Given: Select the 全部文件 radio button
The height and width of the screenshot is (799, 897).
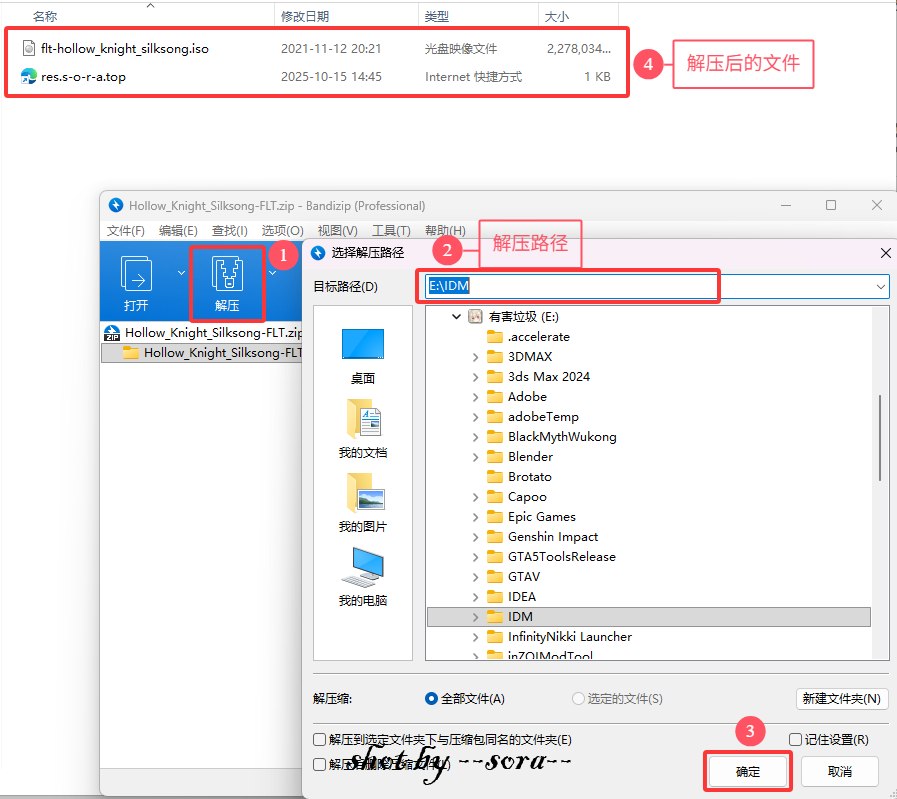Looking at the screenshot, I should pyautogui.click(x=432, y=699).
